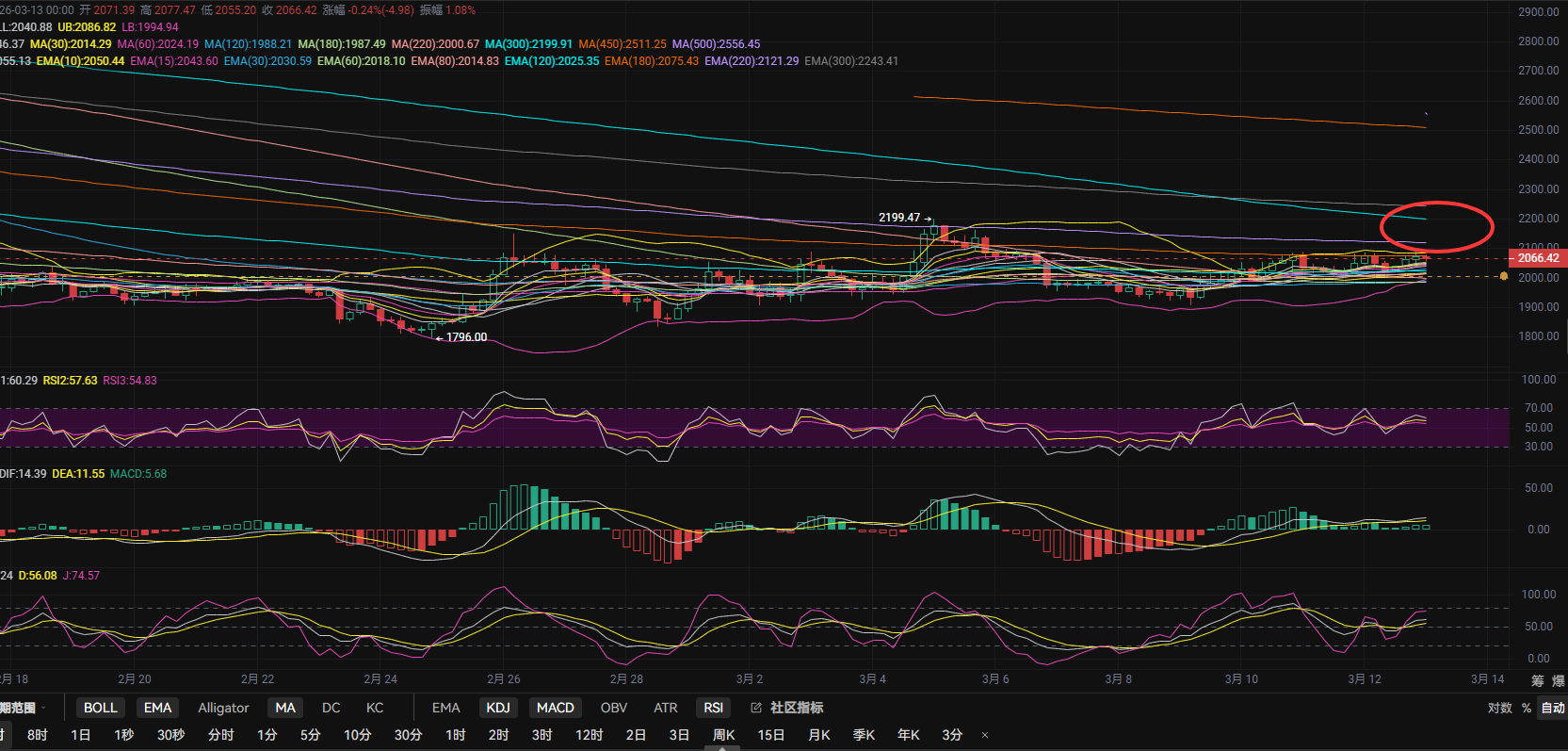Click the 2199.47 high price marker
Viewport: 1568px width, 751px height.
[x=899, y=218]
